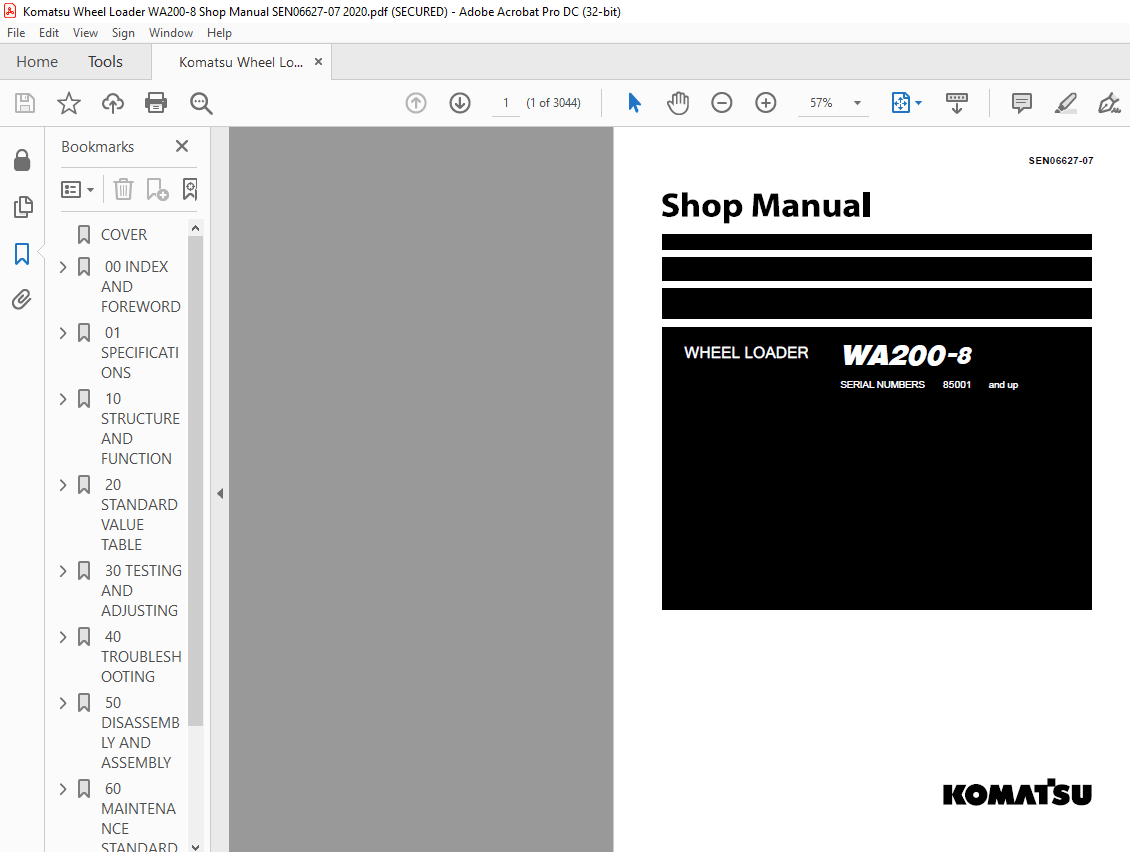The width and height of the screenshot is (1130, 852).
Task: Open the Fill & Sign tool
Action: coord(1109,103)
